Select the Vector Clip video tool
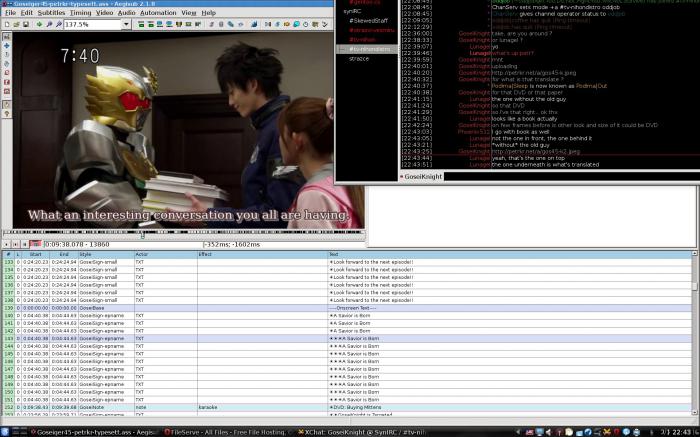This screenshot has height=437, width=700. (6, 91)
